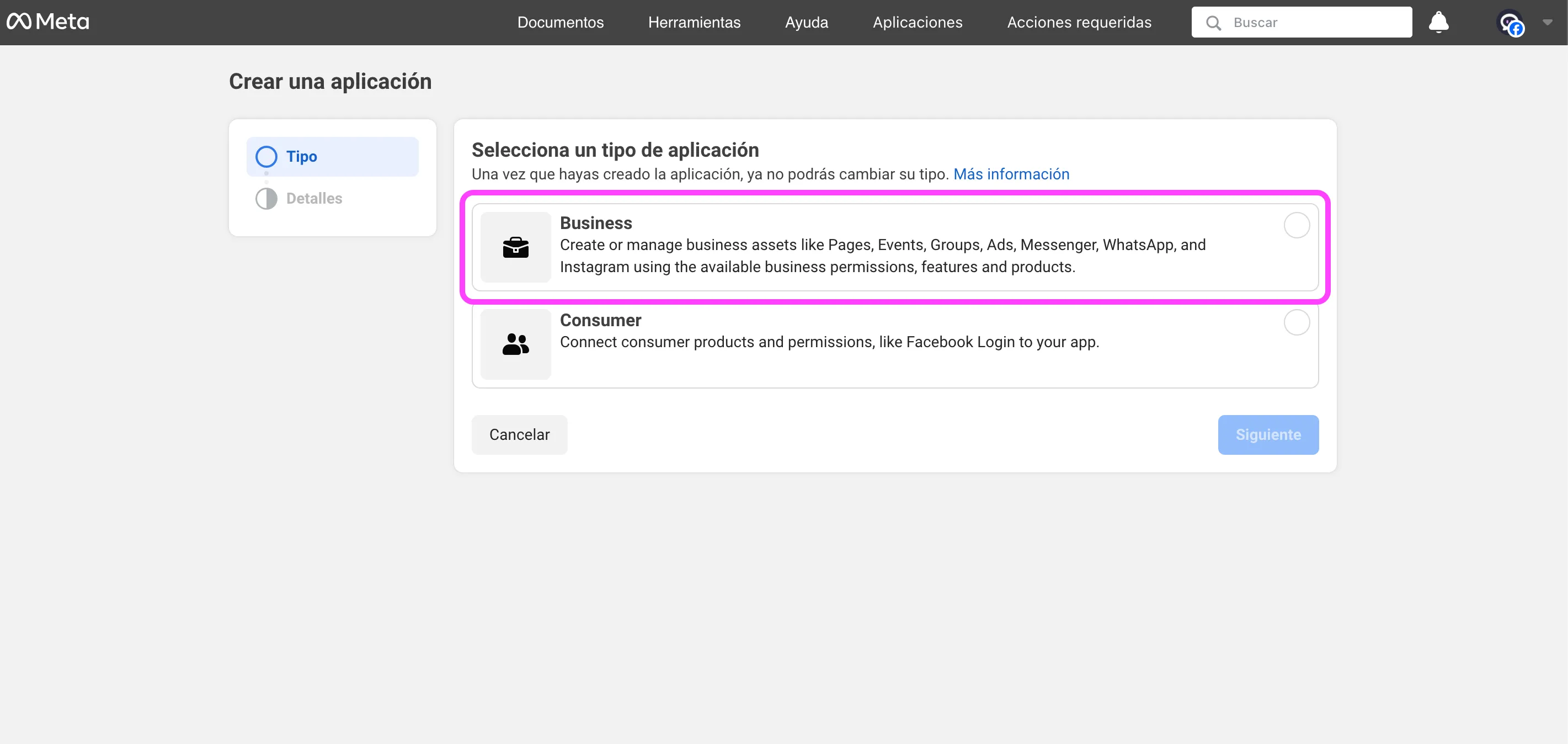Click the Consumer people icon
This screenshot has width=1568, height=744.
(515, 344)
